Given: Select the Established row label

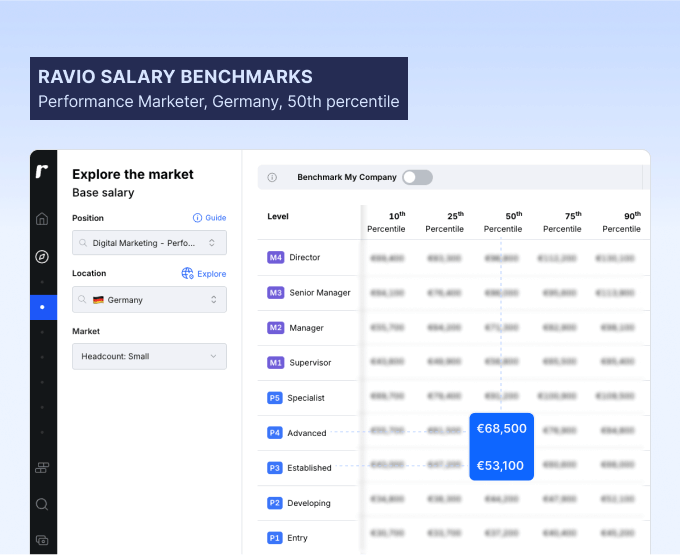Looking at the screenshot, I should click(310, 468).
